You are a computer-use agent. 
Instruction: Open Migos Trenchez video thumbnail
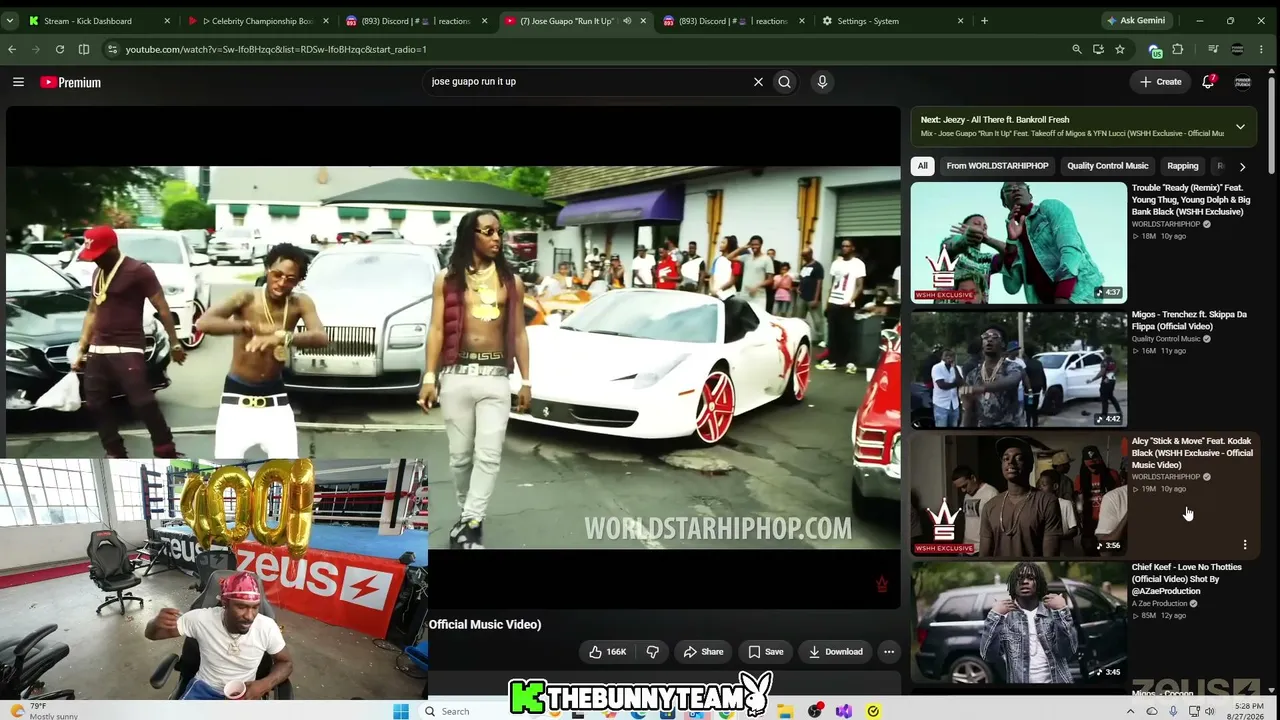pyautogui.click(x=1019, y=369)
